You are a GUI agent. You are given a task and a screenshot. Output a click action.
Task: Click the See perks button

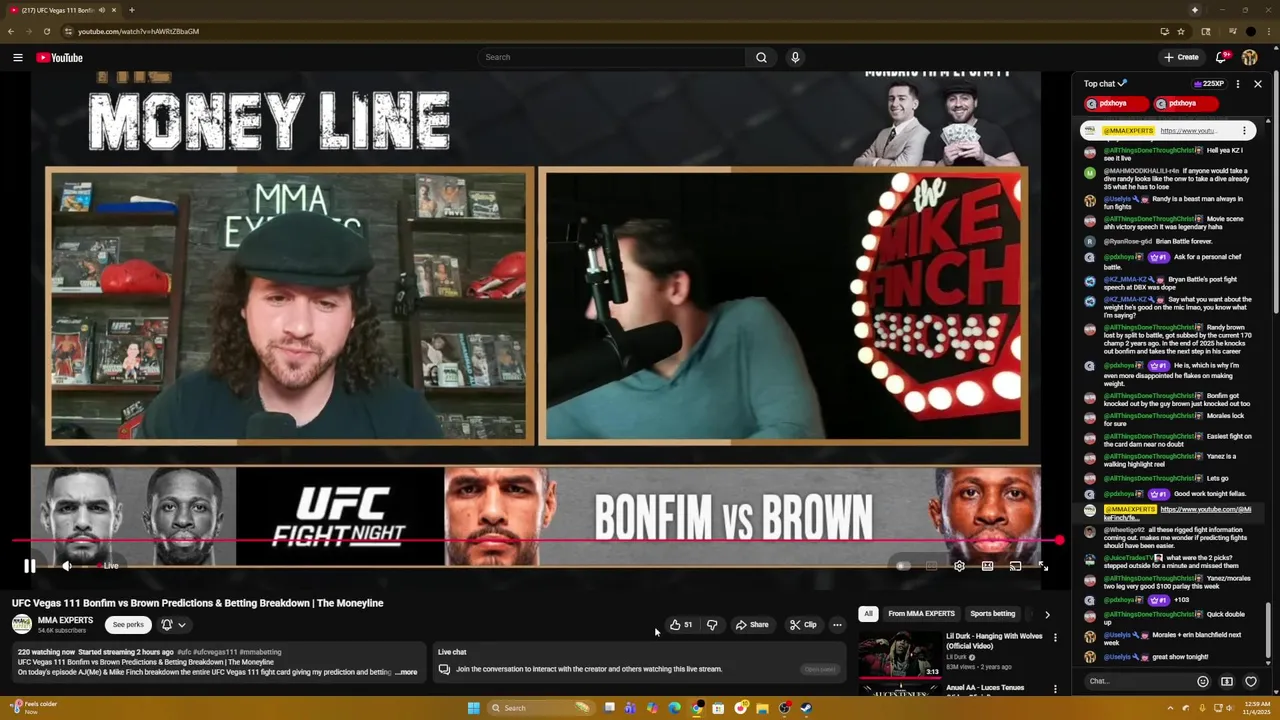128,624
